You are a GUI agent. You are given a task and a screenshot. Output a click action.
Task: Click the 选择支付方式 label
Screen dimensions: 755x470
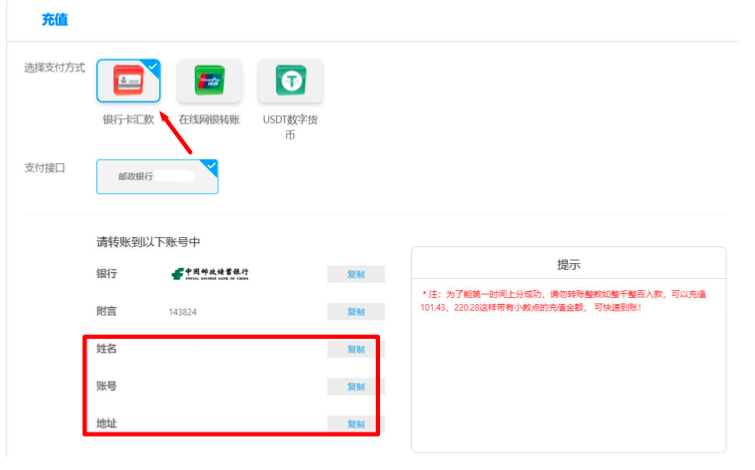click(x=54, y=67)
